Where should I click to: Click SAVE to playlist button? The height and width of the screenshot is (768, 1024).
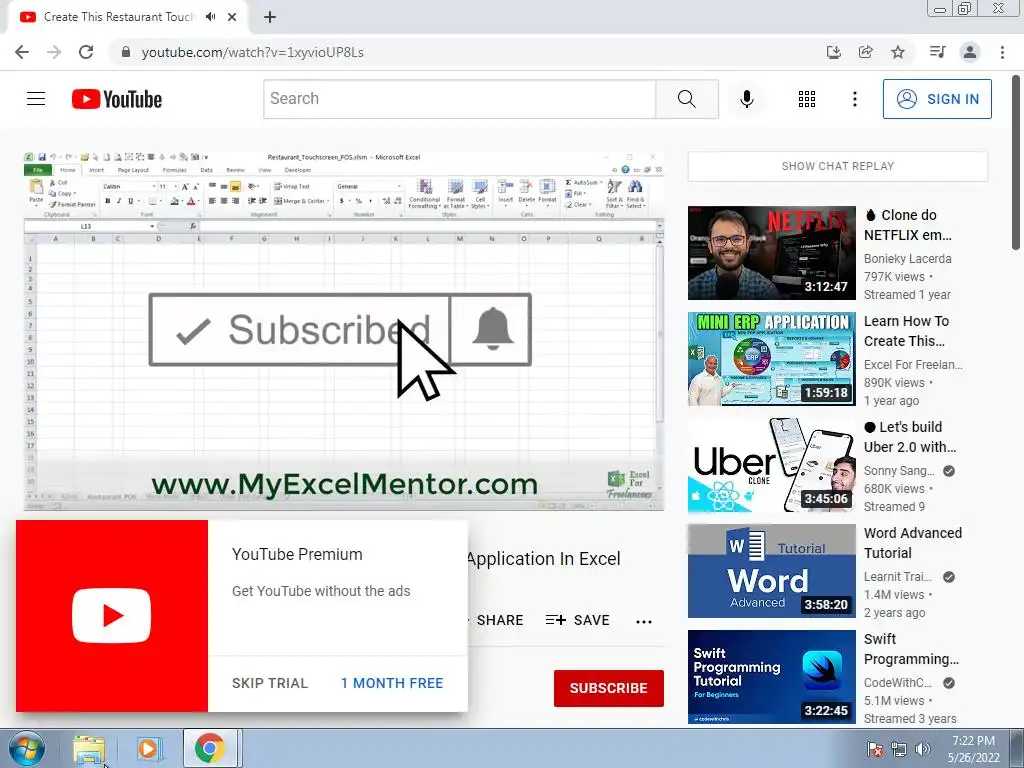[x=577, y=620]
